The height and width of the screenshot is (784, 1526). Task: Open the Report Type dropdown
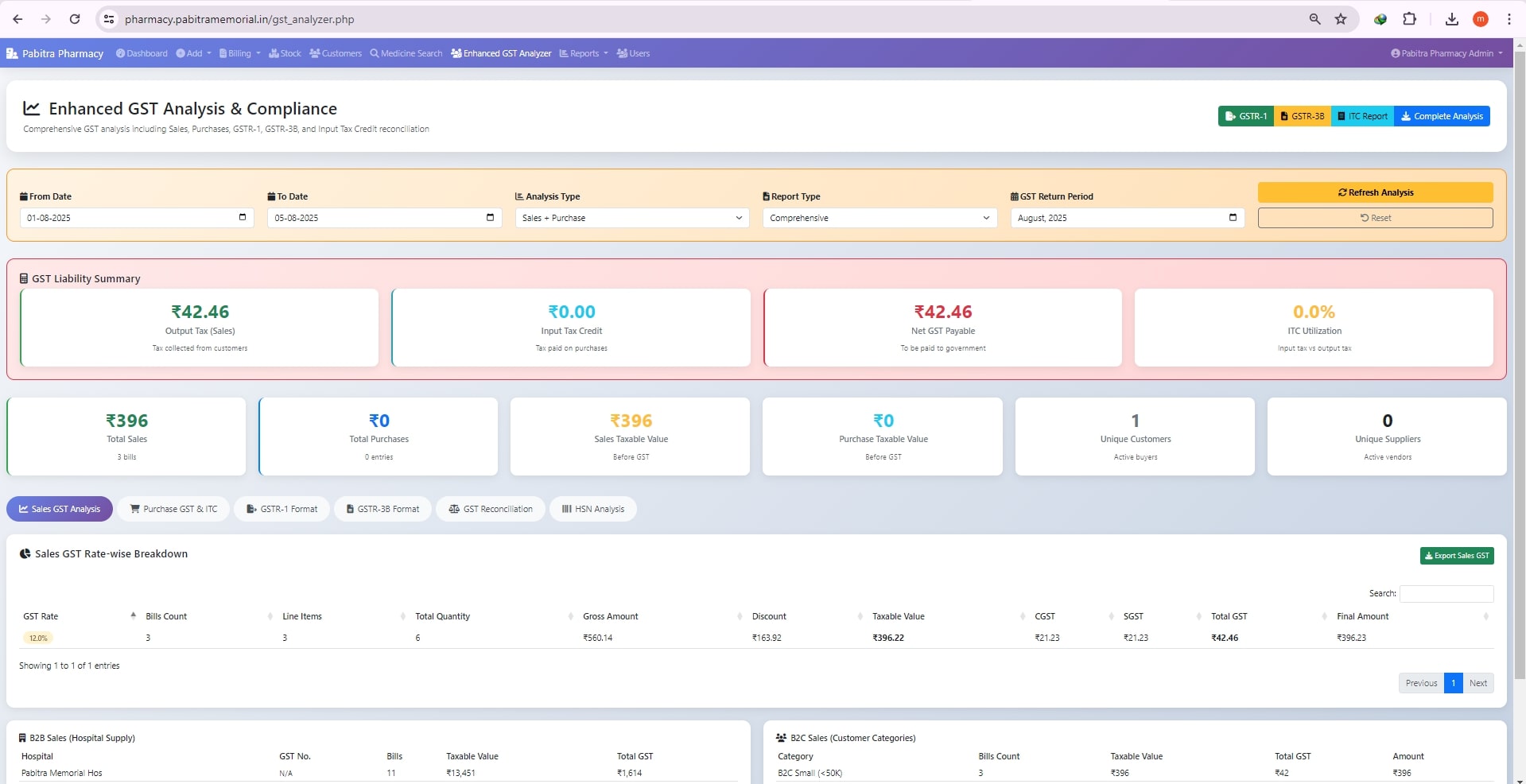(x=879, y=218)
